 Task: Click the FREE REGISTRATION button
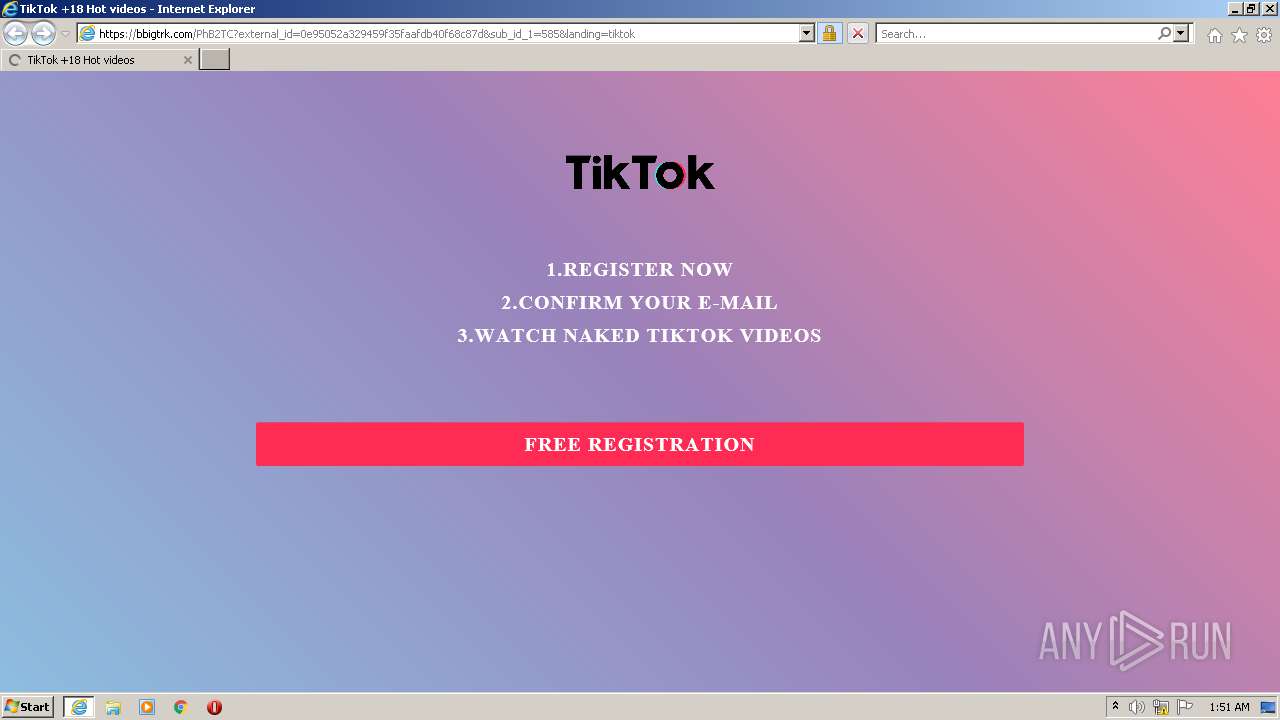pyautogui.click(x=640, y=444)
